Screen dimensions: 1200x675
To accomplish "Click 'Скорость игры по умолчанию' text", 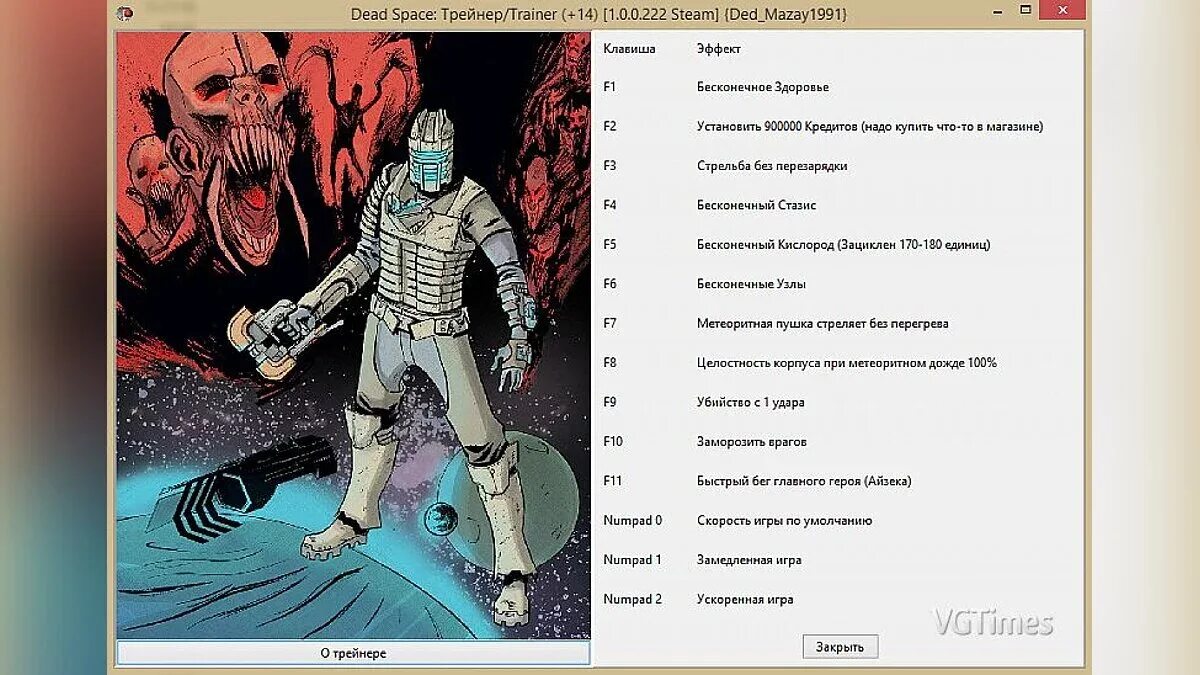I will pyautogui.click(x=785, y=520).
